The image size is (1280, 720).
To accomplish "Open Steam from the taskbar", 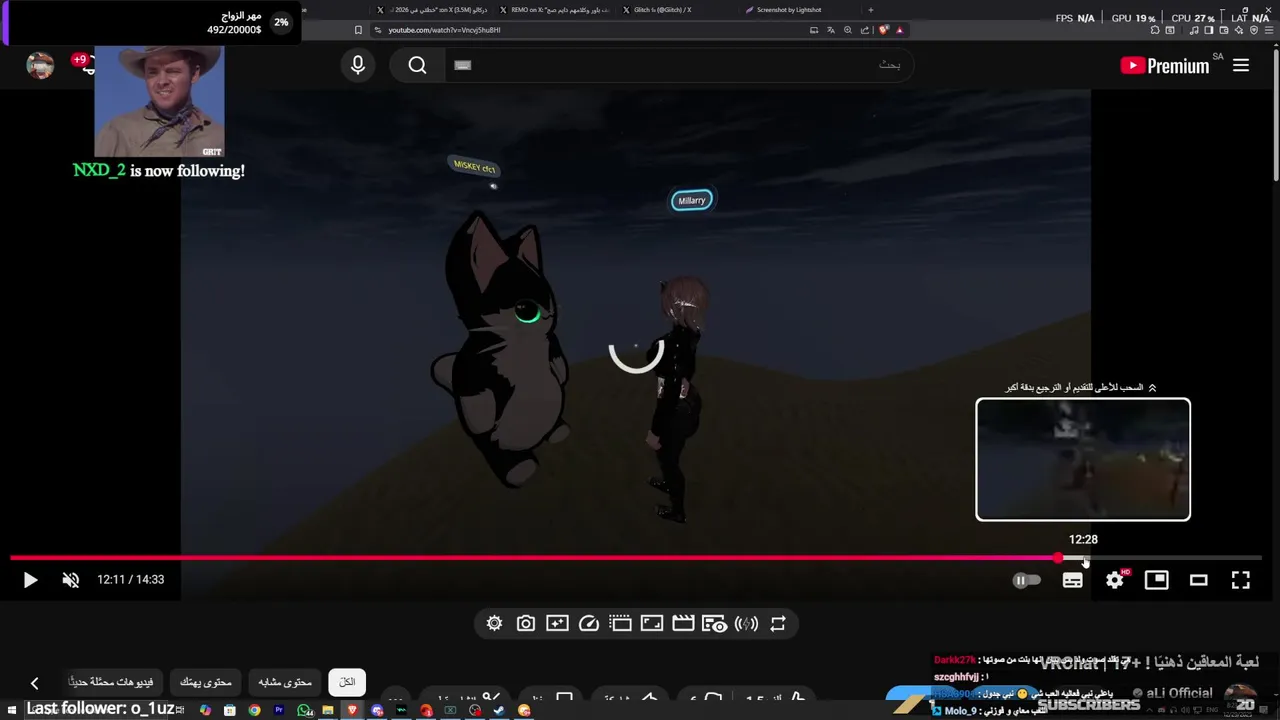I will click(x=499, y=710).
